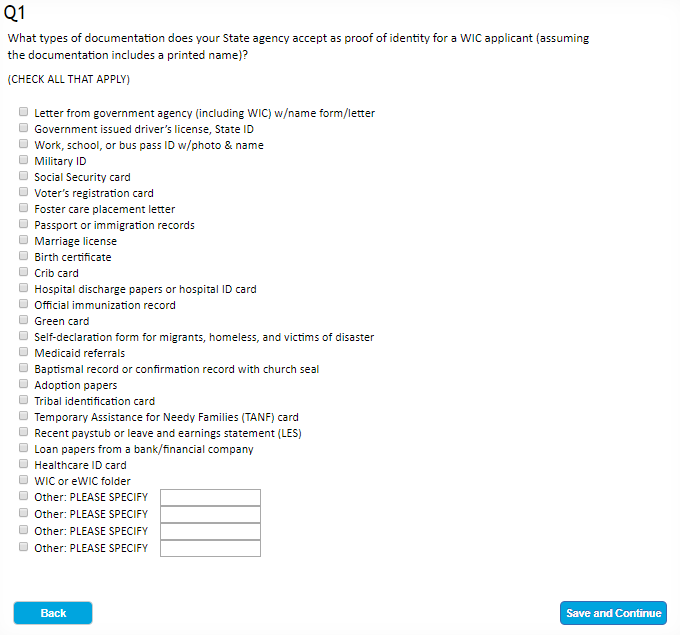The width and height of the screenshot is (680, 635).
Task: Check the Crib card option
Action: click(x=23, y=272)
